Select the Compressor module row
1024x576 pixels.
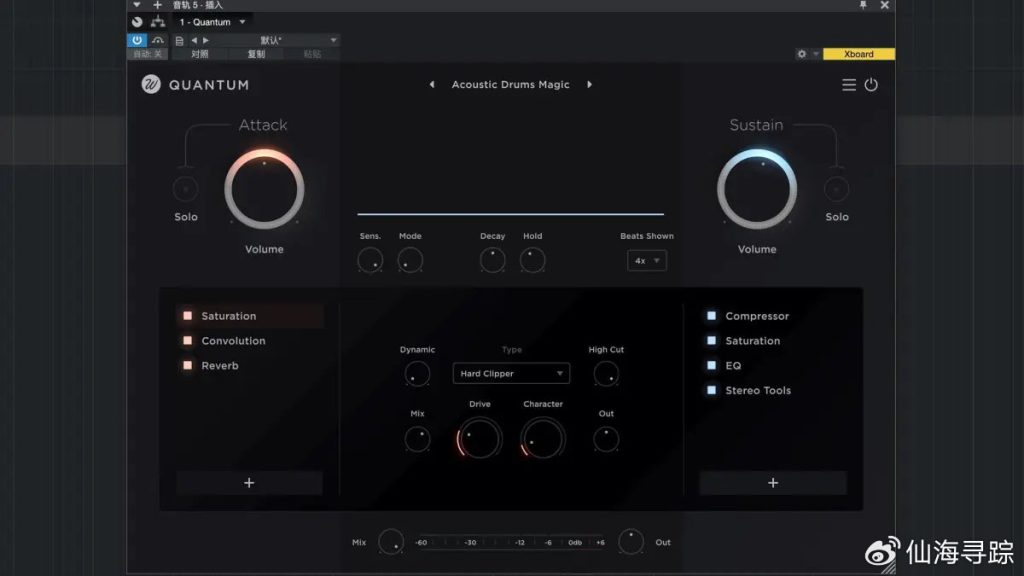click(773, 316)
